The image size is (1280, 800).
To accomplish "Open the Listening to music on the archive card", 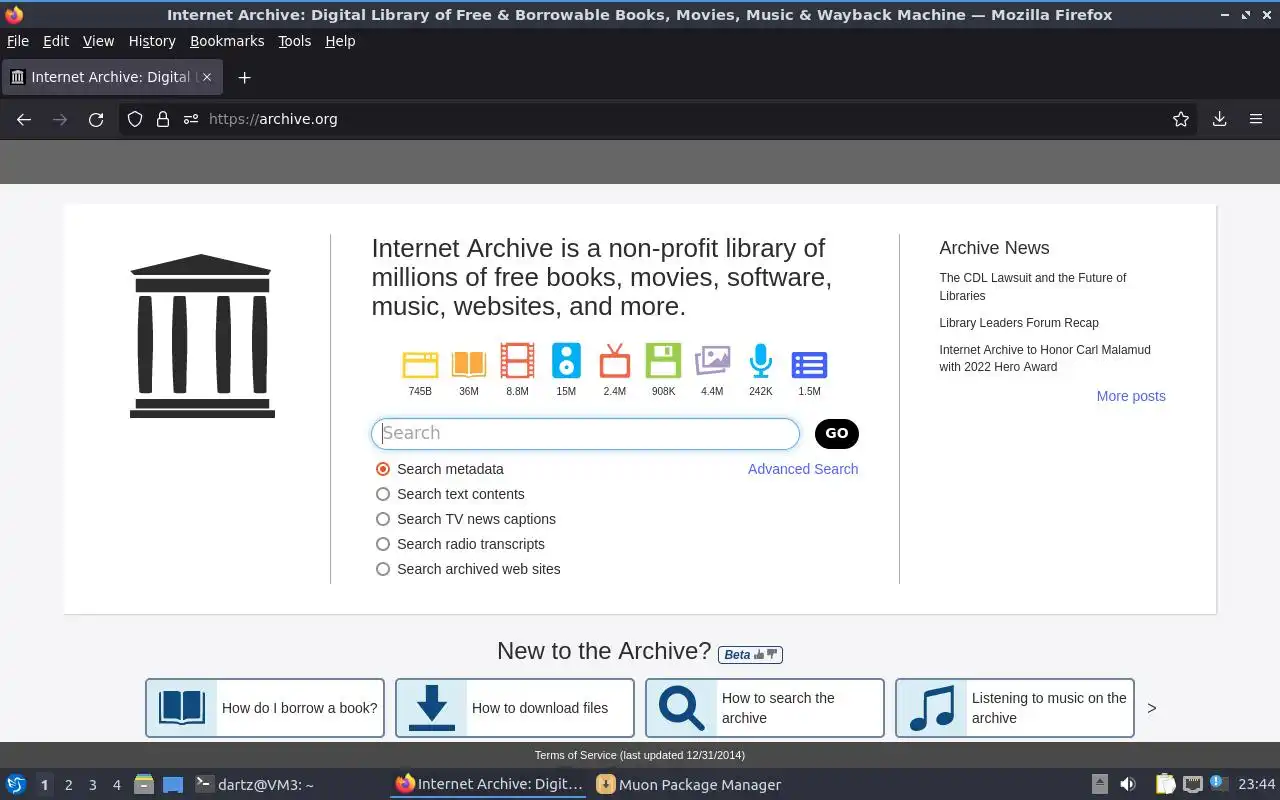I will [x=1015, y=708].
